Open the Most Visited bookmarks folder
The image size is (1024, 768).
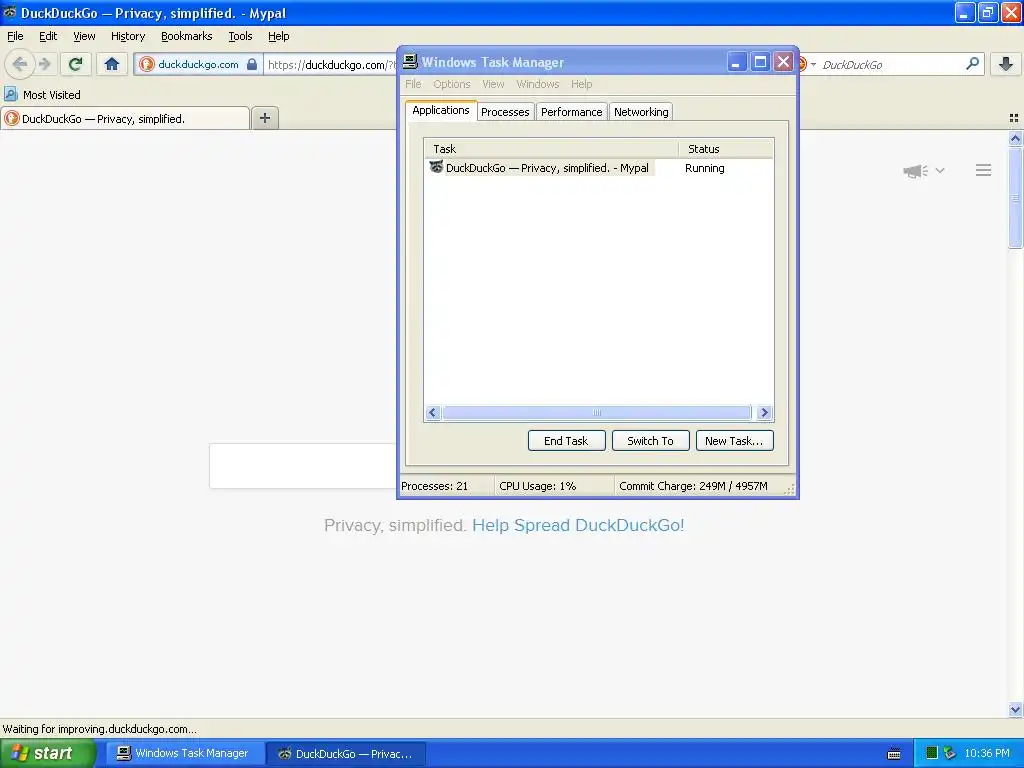[43, 95]
